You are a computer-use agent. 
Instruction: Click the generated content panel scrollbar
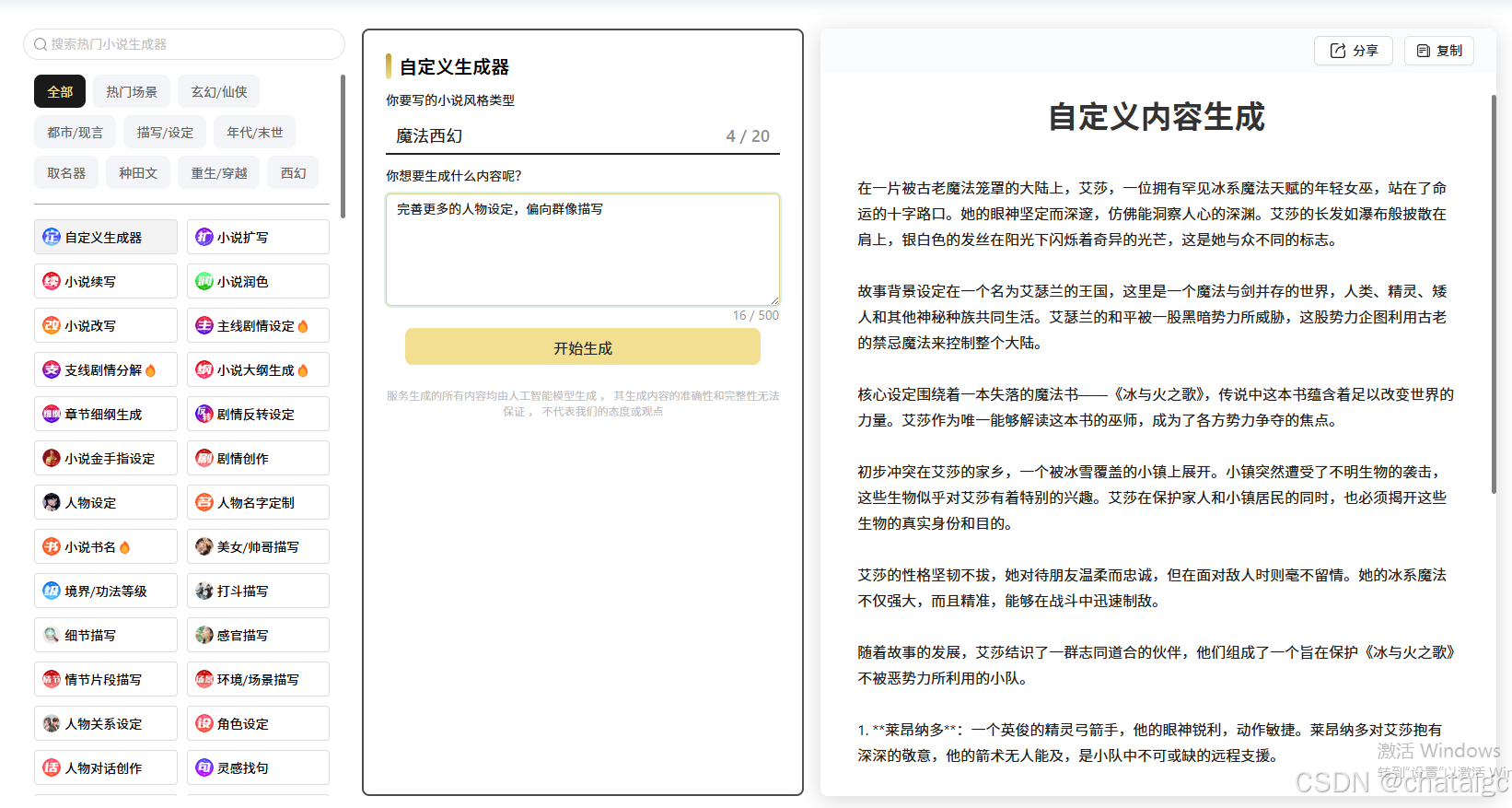(1494, 293)
